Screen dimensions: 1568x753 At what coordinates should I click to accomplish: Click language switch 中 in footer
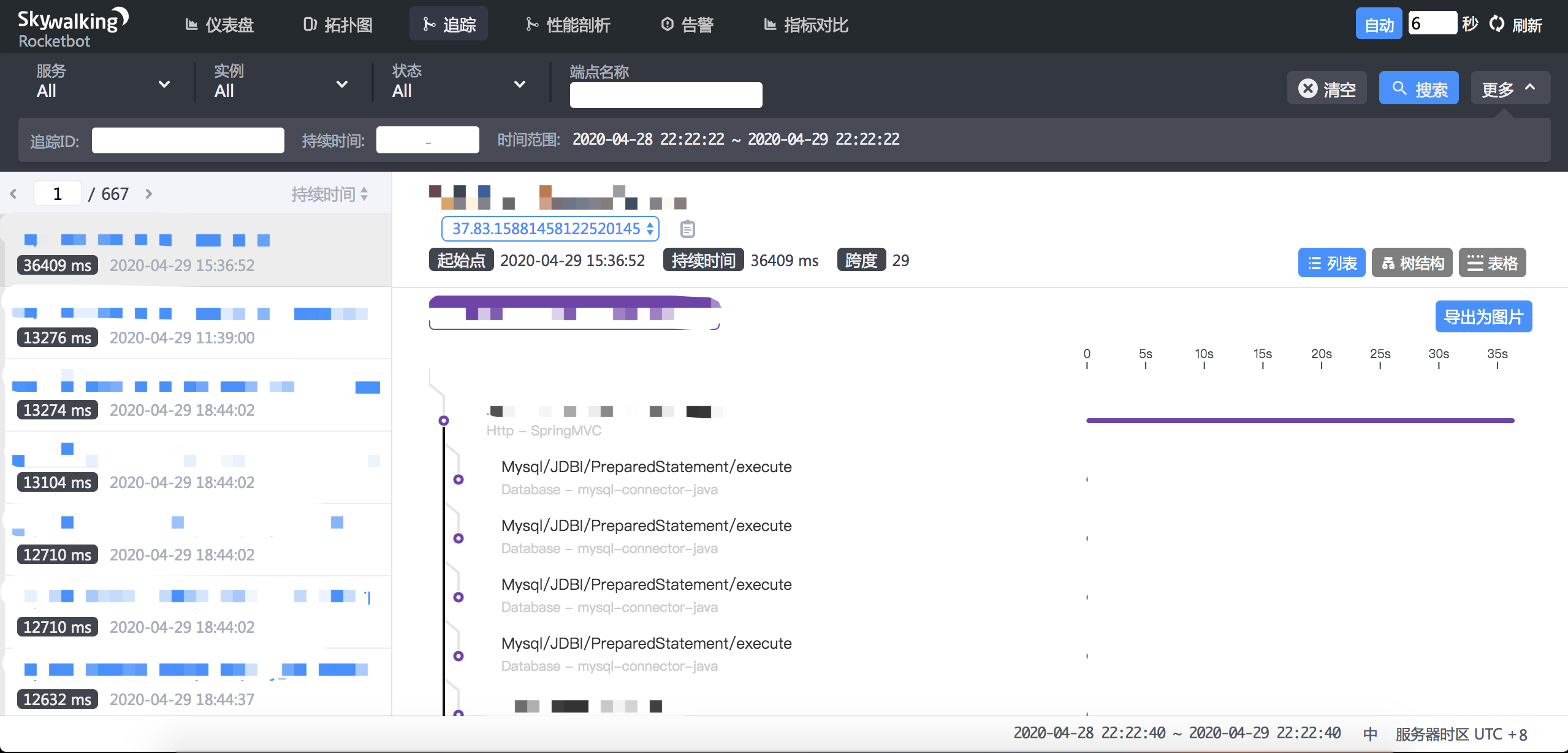1370,733
